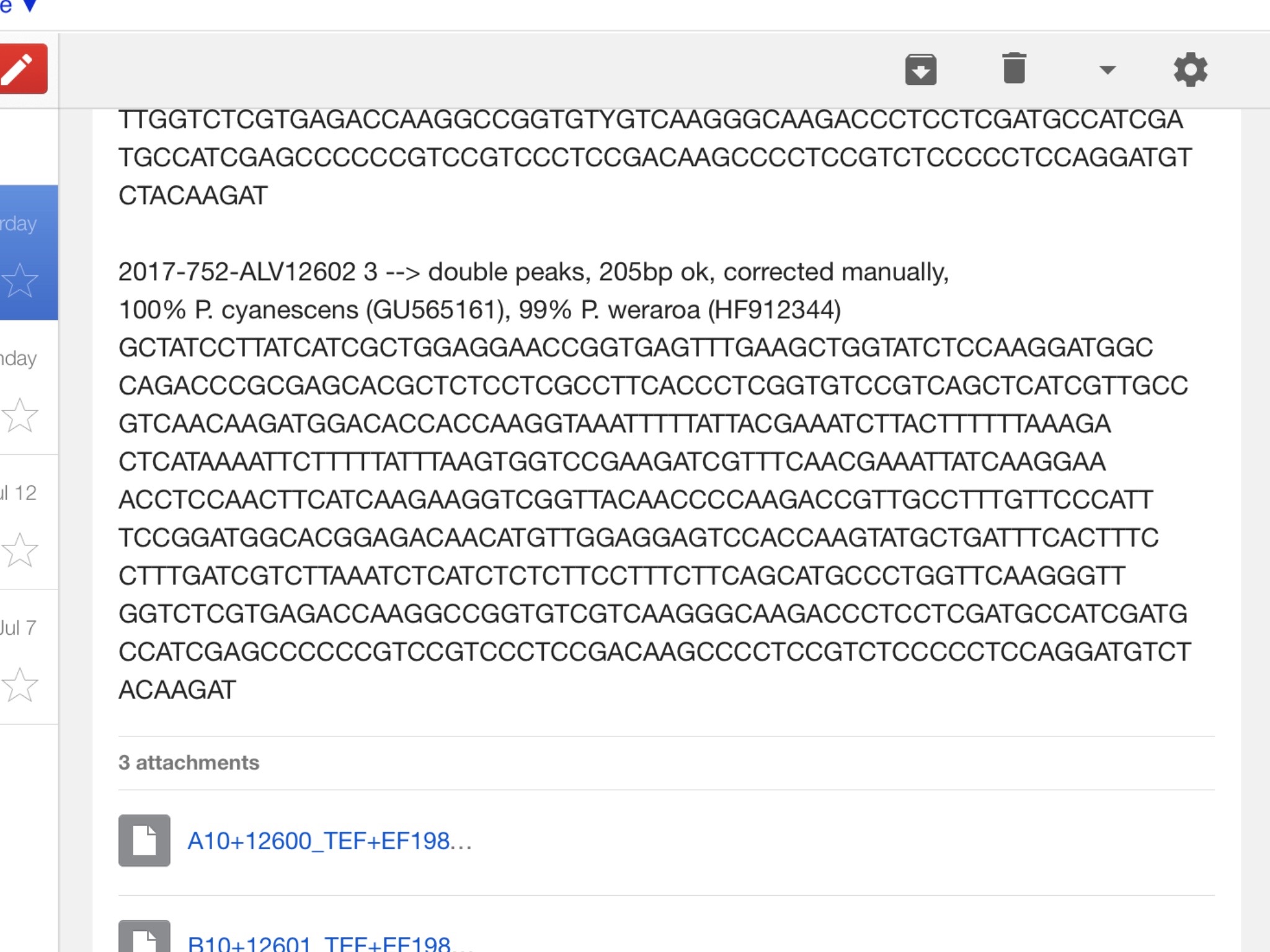Star the conversation dated Jul 7
The image size is (1270, 952).
[x=20, y=684]
